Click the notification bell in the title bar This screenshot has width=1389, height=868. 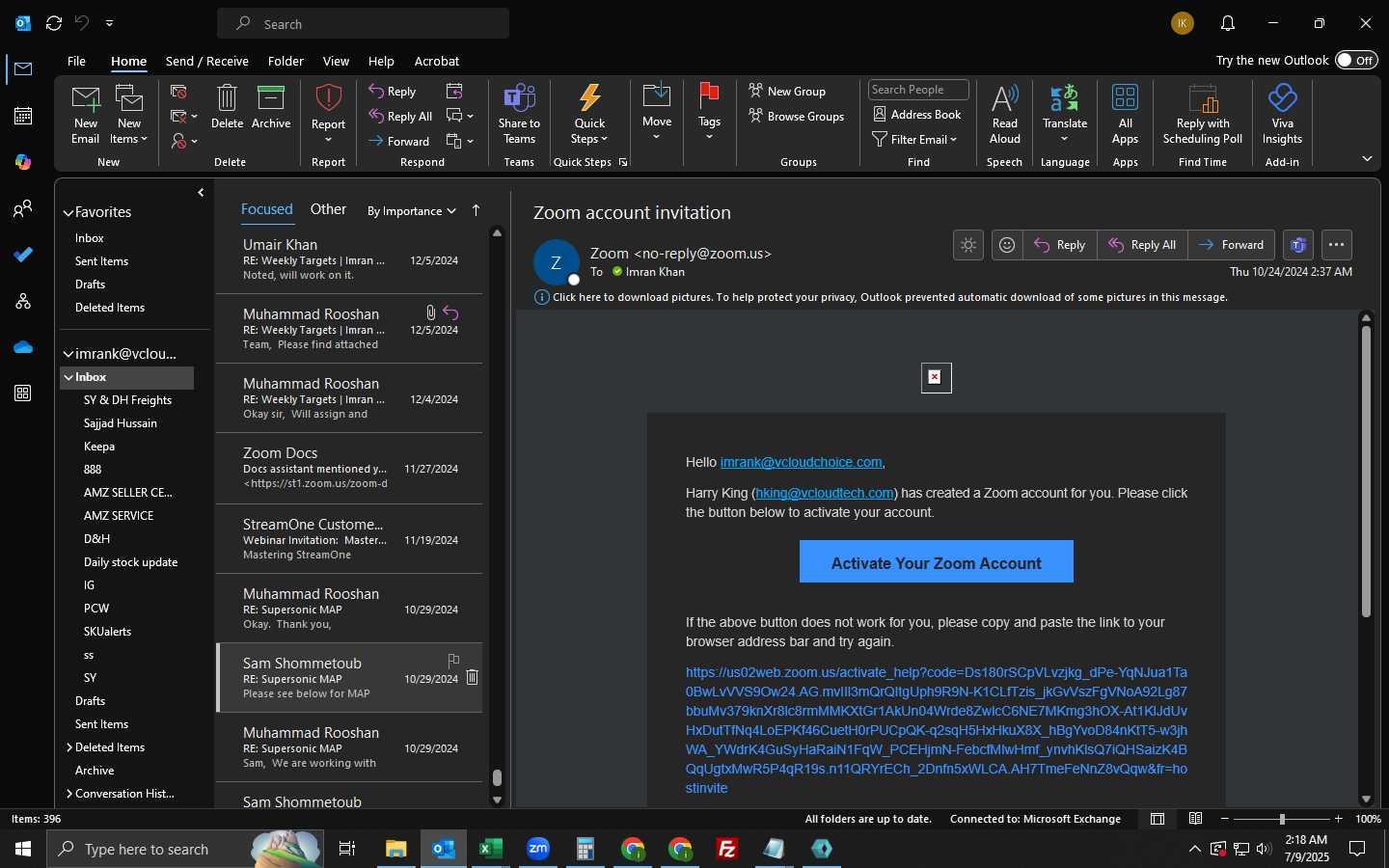[1228, 23]
